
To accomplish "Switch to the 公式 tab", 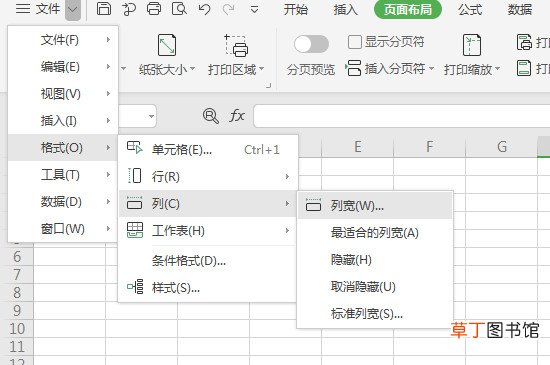I will click(470, 9).
